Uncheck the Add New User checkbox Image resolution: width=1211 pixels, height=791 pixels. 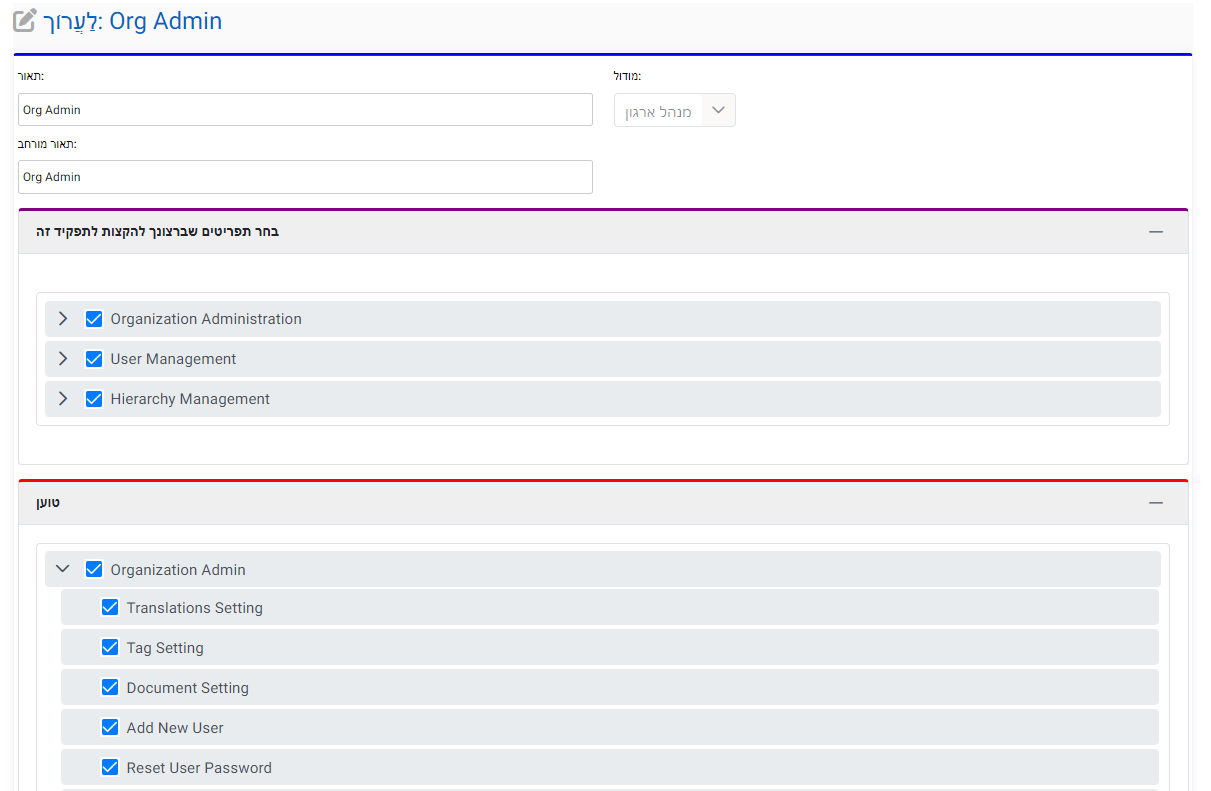110,728
